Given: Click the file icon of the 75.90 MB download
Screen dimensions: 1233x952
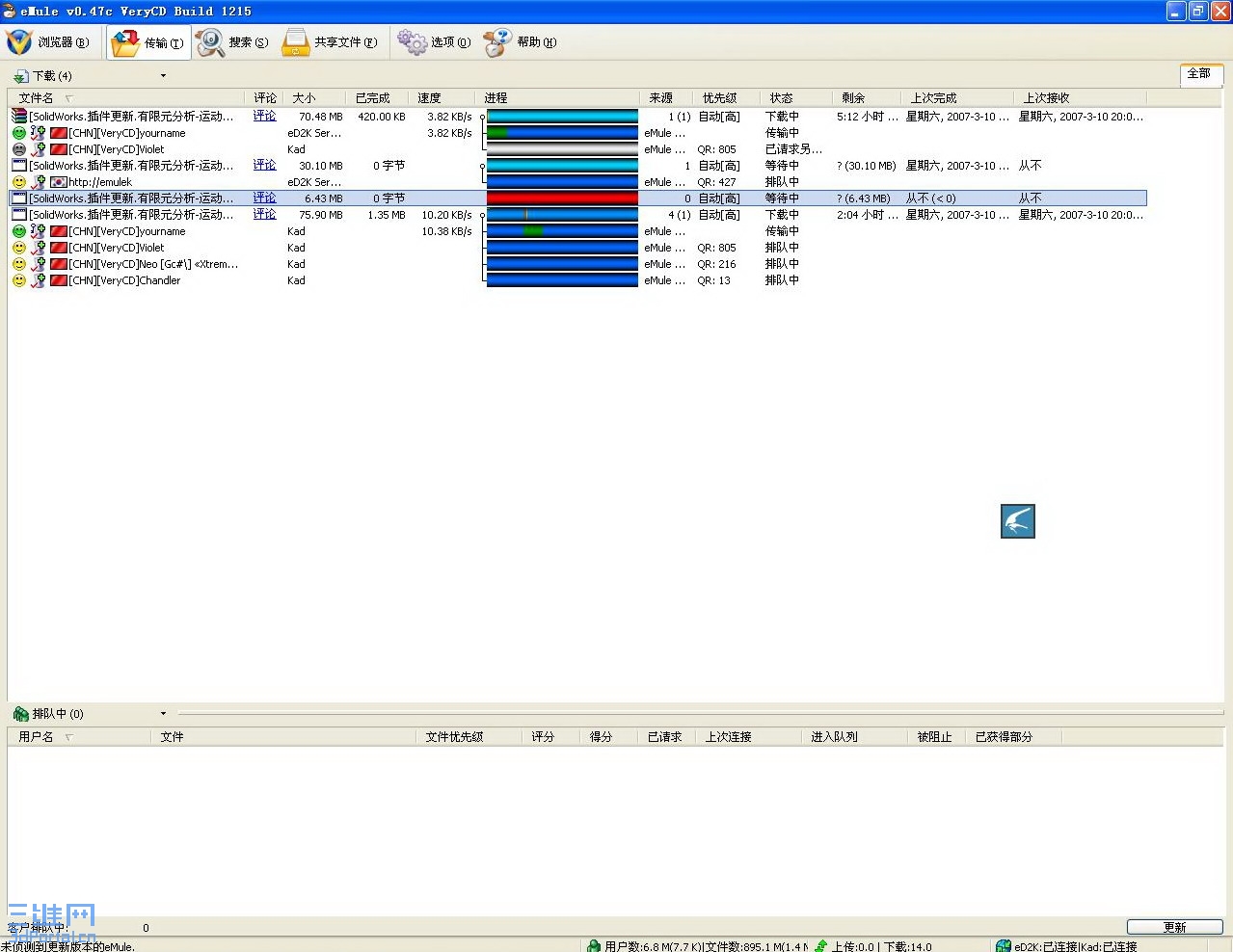Looking at the screenshot, I should click(x=18, y=214).
